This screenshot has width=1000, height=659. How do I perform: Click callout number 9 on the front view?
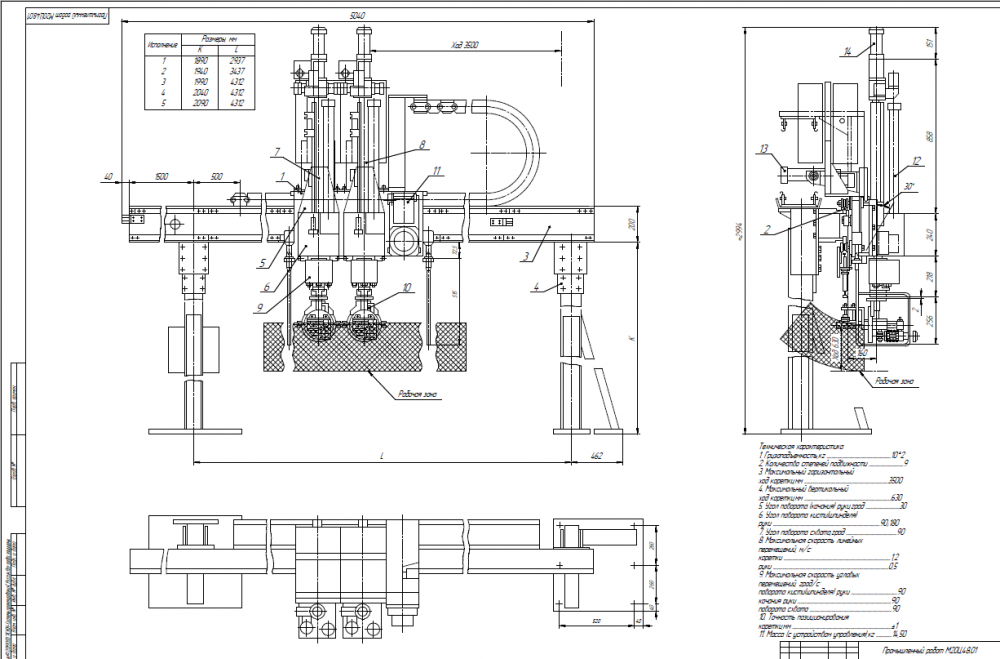260,307
